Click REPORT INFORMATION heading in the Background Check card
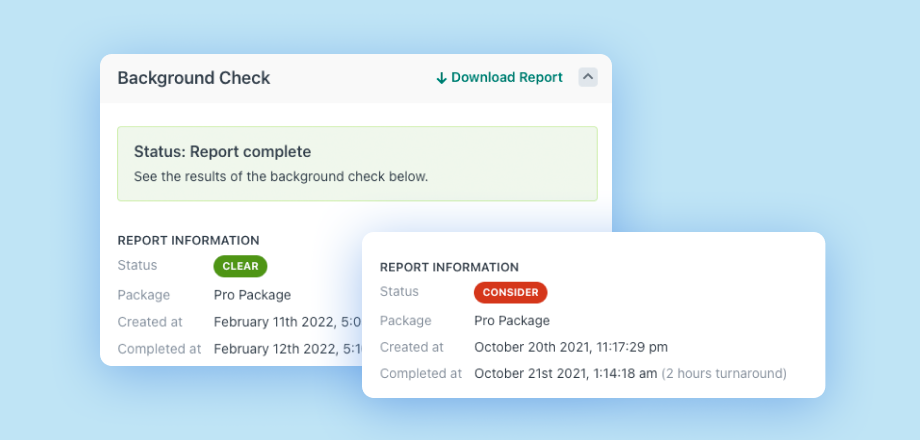The height and width of the screenshot is (440, 920). tap(188, 241)
